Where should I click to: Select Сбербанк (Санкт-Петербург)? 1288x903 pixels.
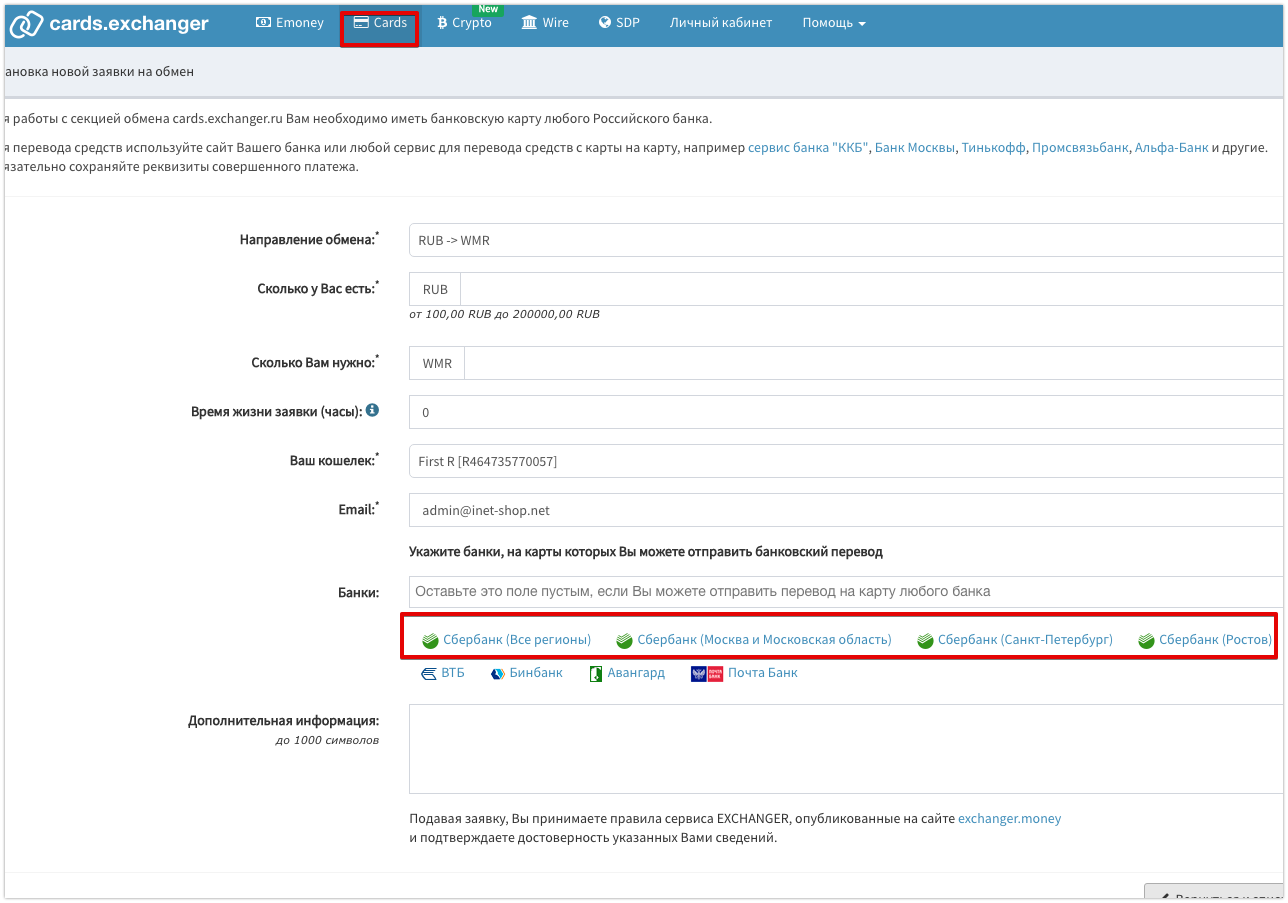click(x=1014, y=639)
